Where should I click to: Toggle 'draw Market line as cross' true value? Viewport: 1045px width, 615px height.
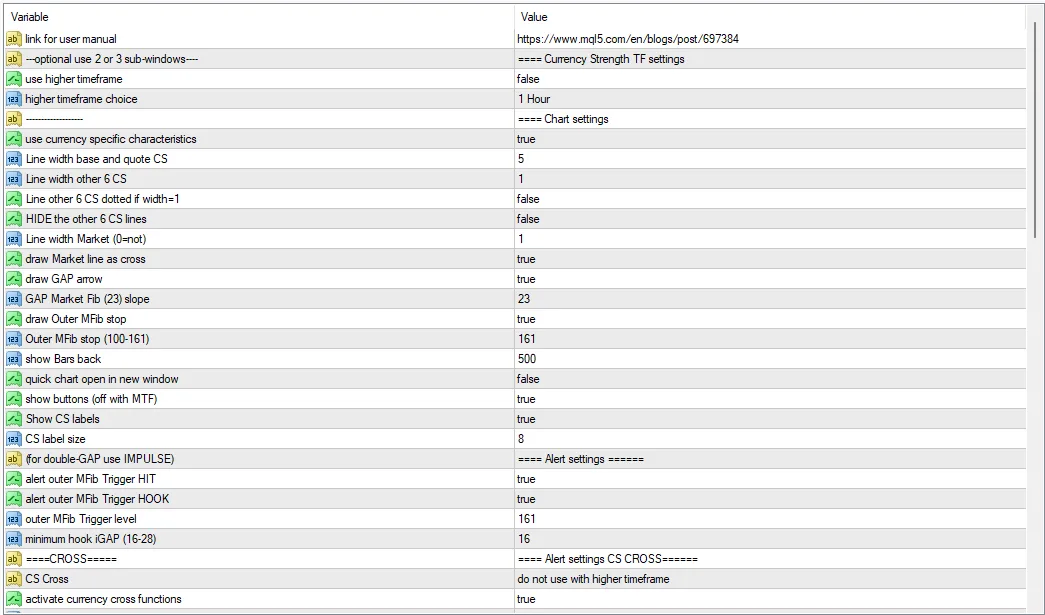click(526, 259)
